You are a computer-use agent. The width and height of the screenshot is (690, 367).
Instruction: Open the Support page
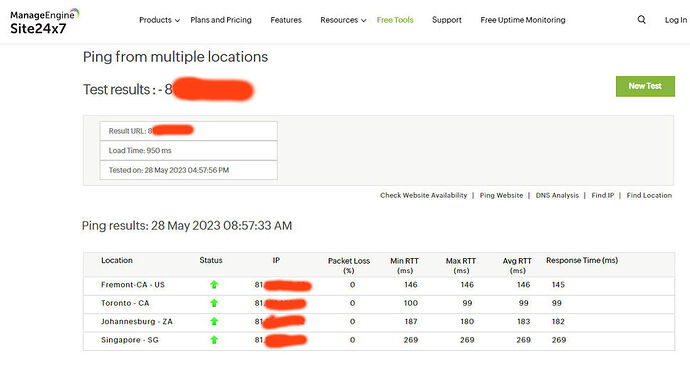447,20
